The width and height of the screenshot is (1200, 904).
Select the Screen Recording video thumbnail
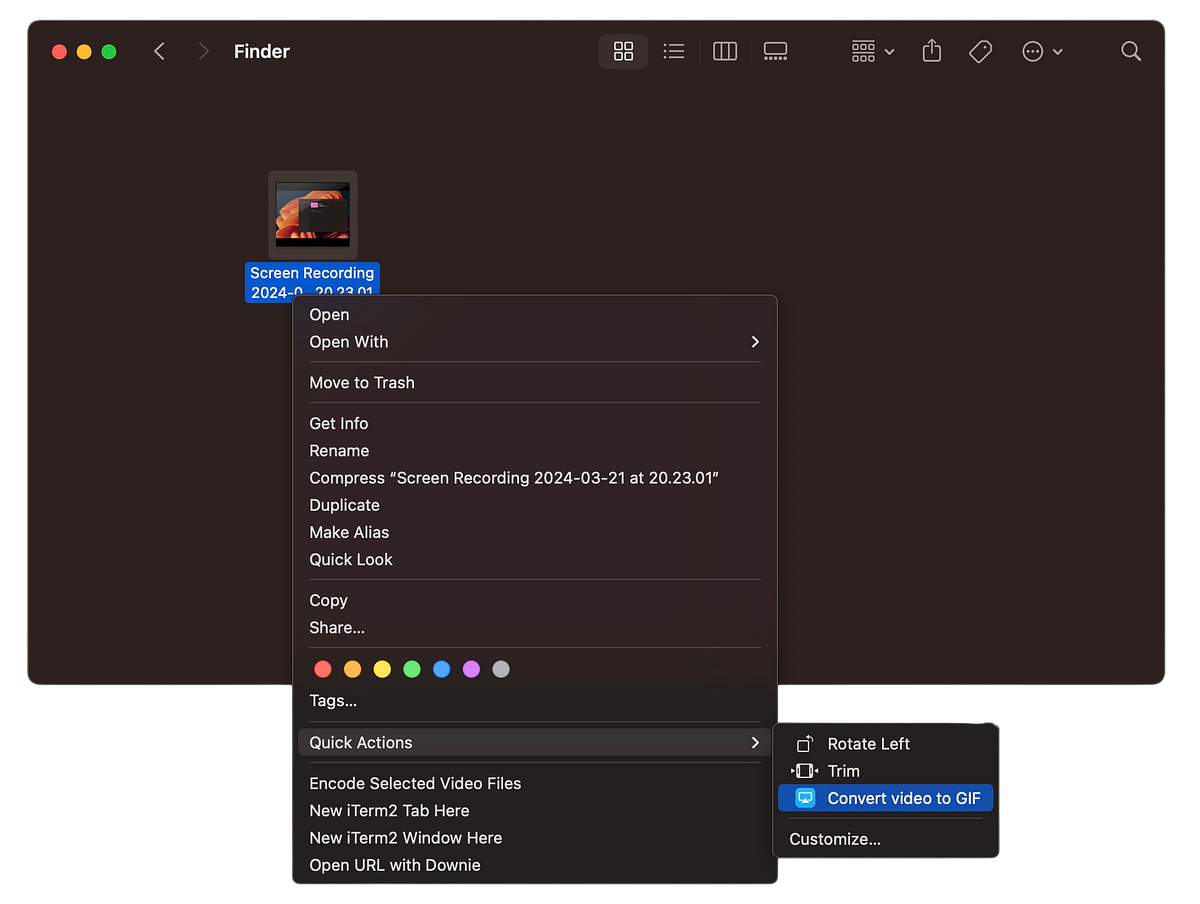pos(313,214)
